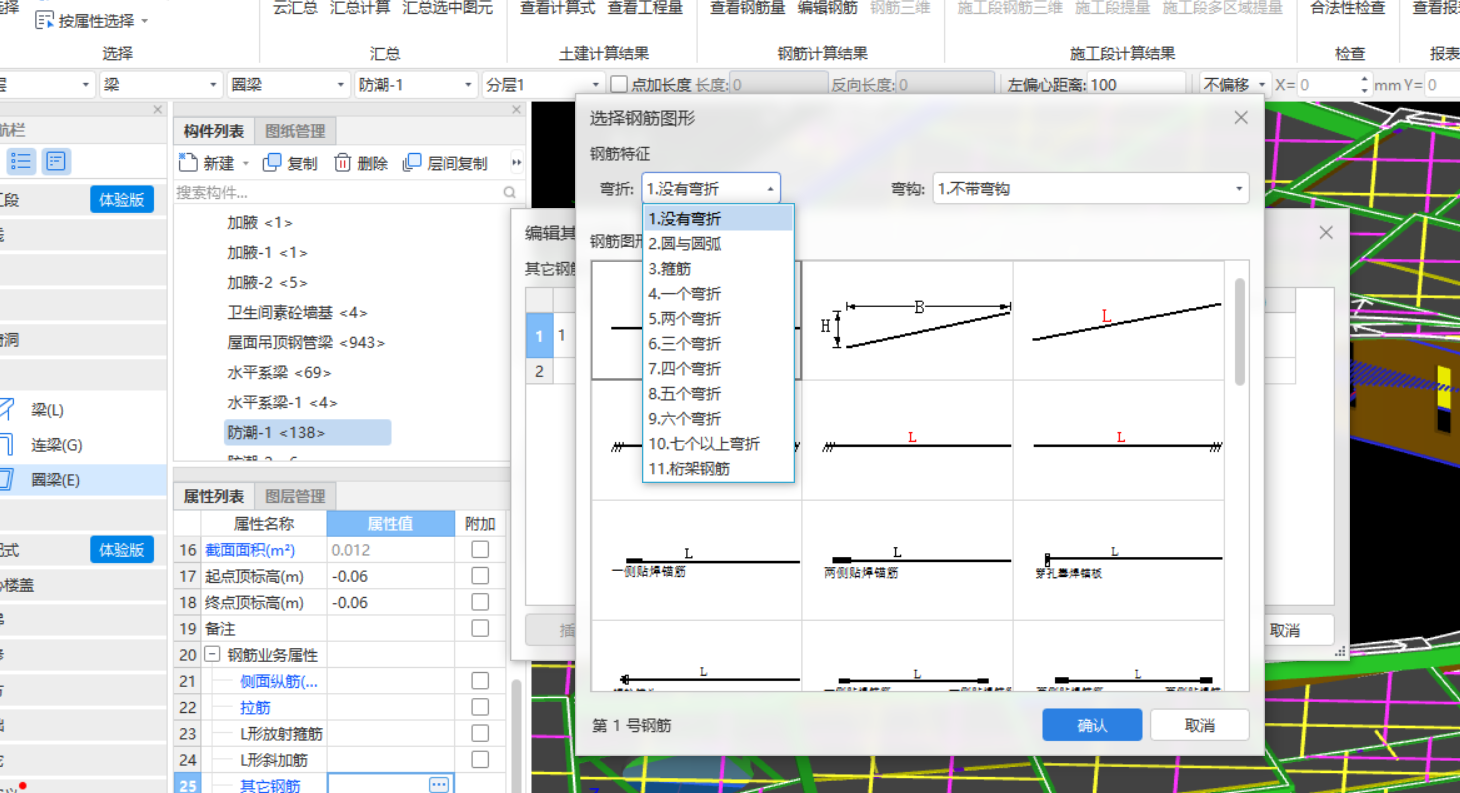Click the 删除 trash icon
This screenshot has height=793, width=1460.
coord(343,162)
